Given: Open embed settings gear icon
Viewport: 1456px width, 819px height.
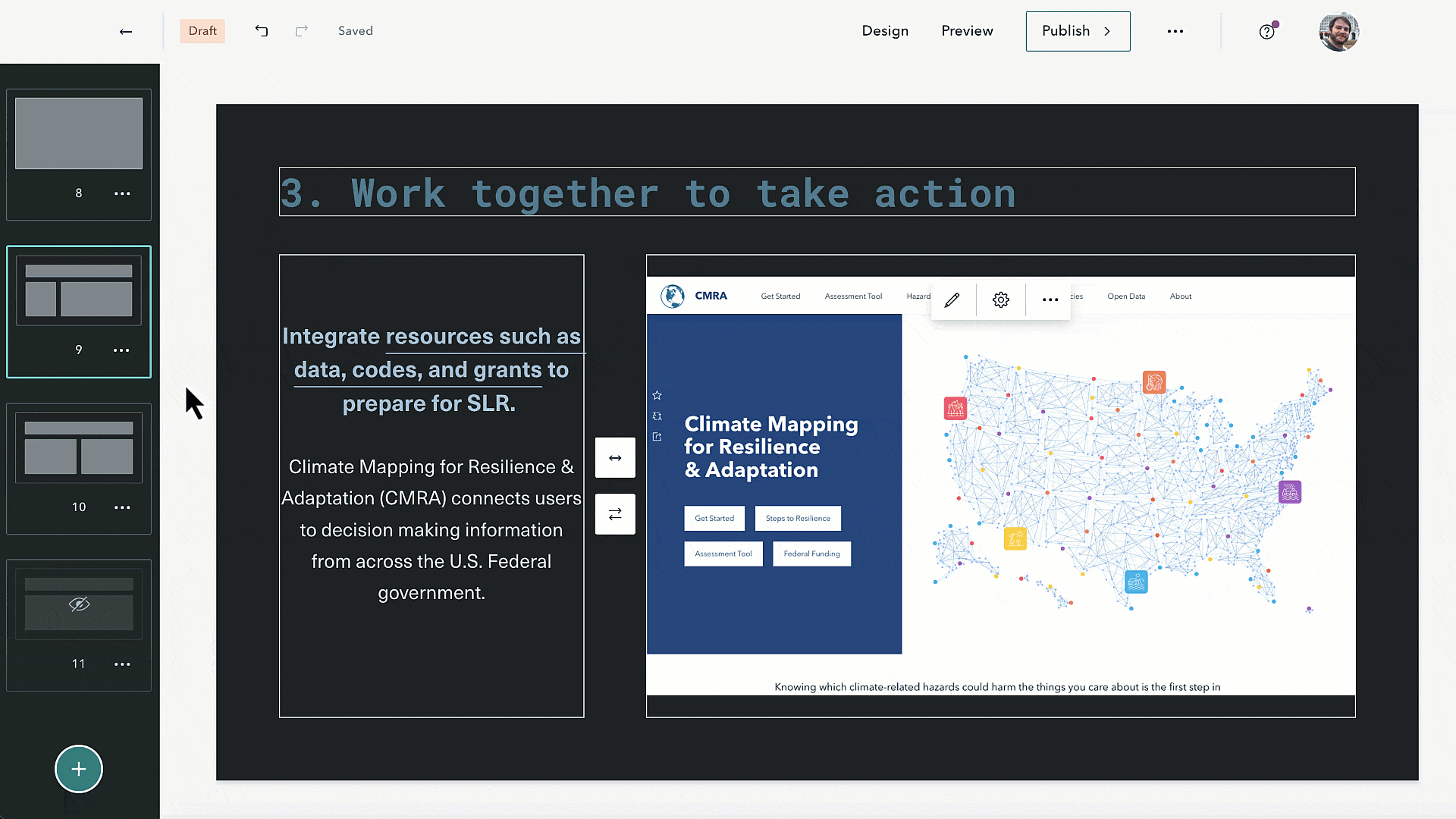Looking at the screenshot, I should coord(1001,300).
